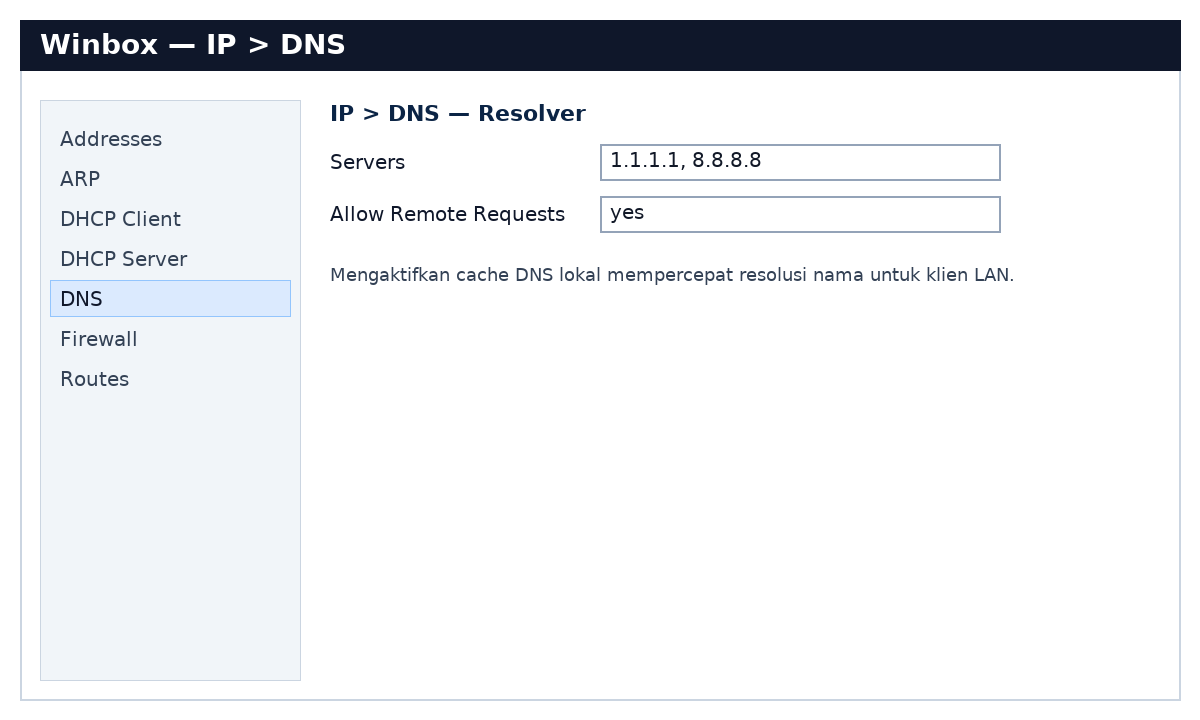Open the Firewall section
This screenshot has width=1200, height=720.
98,339
